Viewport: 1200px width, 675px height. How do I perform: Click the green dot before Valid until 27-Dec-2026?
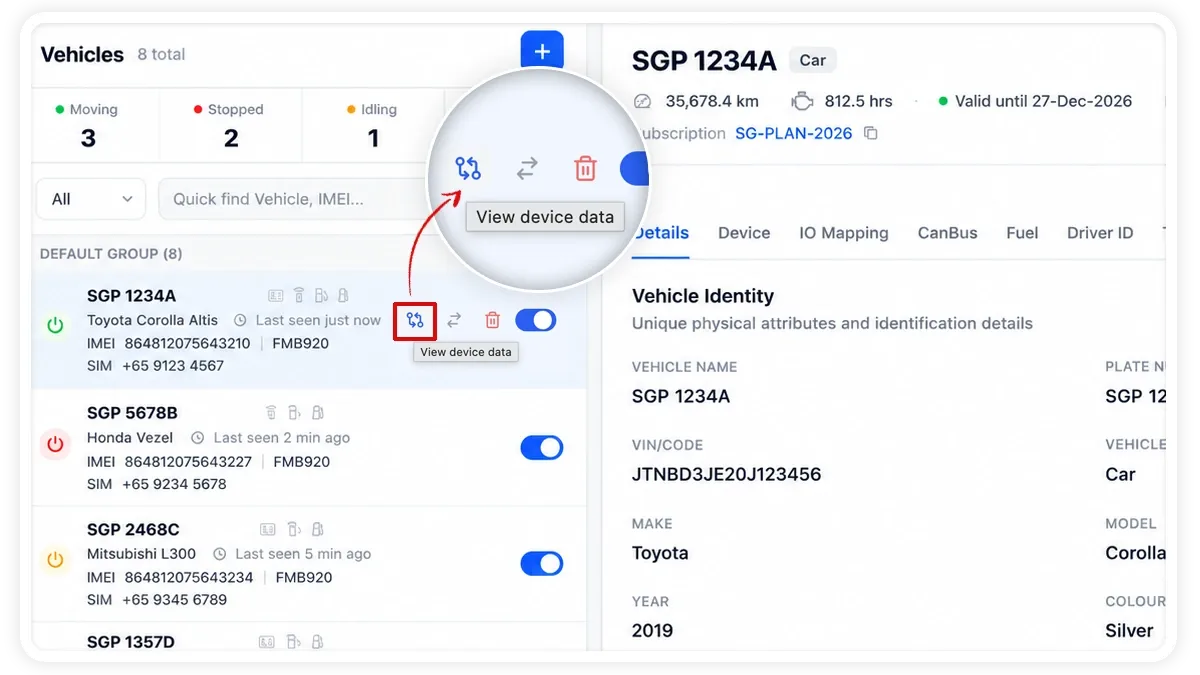pyautogui.click(x=942, y=101)
